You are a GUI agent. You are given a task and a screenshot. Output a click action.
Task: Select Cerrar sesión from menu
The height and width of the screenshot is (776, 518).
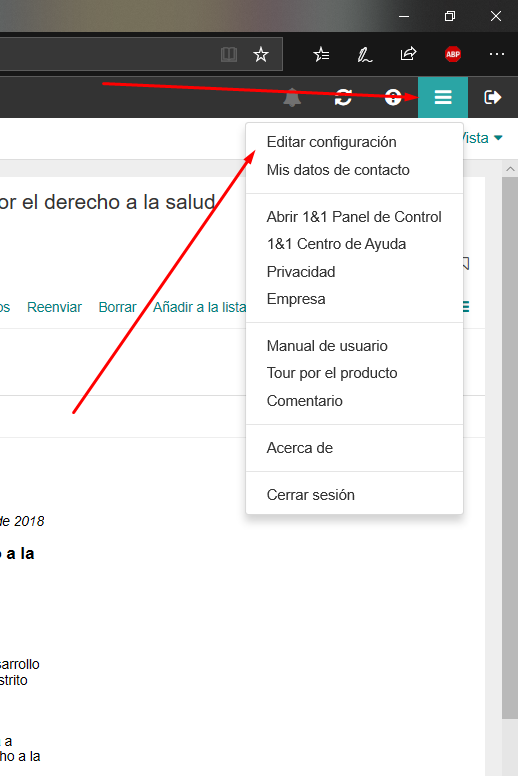[x=311, y=495]
